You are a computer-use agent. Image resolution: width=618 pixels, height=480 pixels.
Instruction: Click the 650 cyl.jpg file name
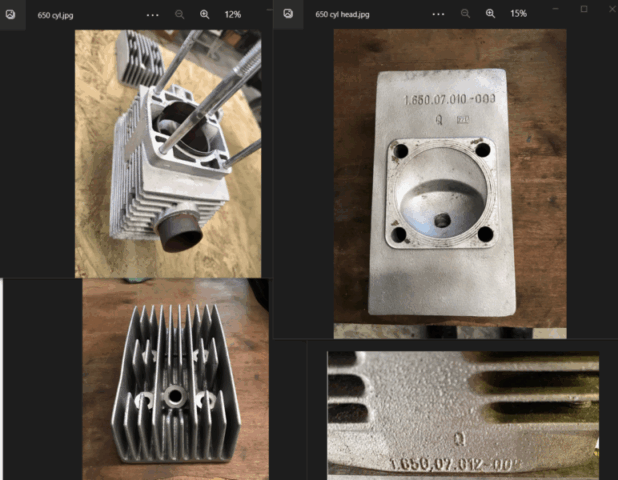[55, 15]
